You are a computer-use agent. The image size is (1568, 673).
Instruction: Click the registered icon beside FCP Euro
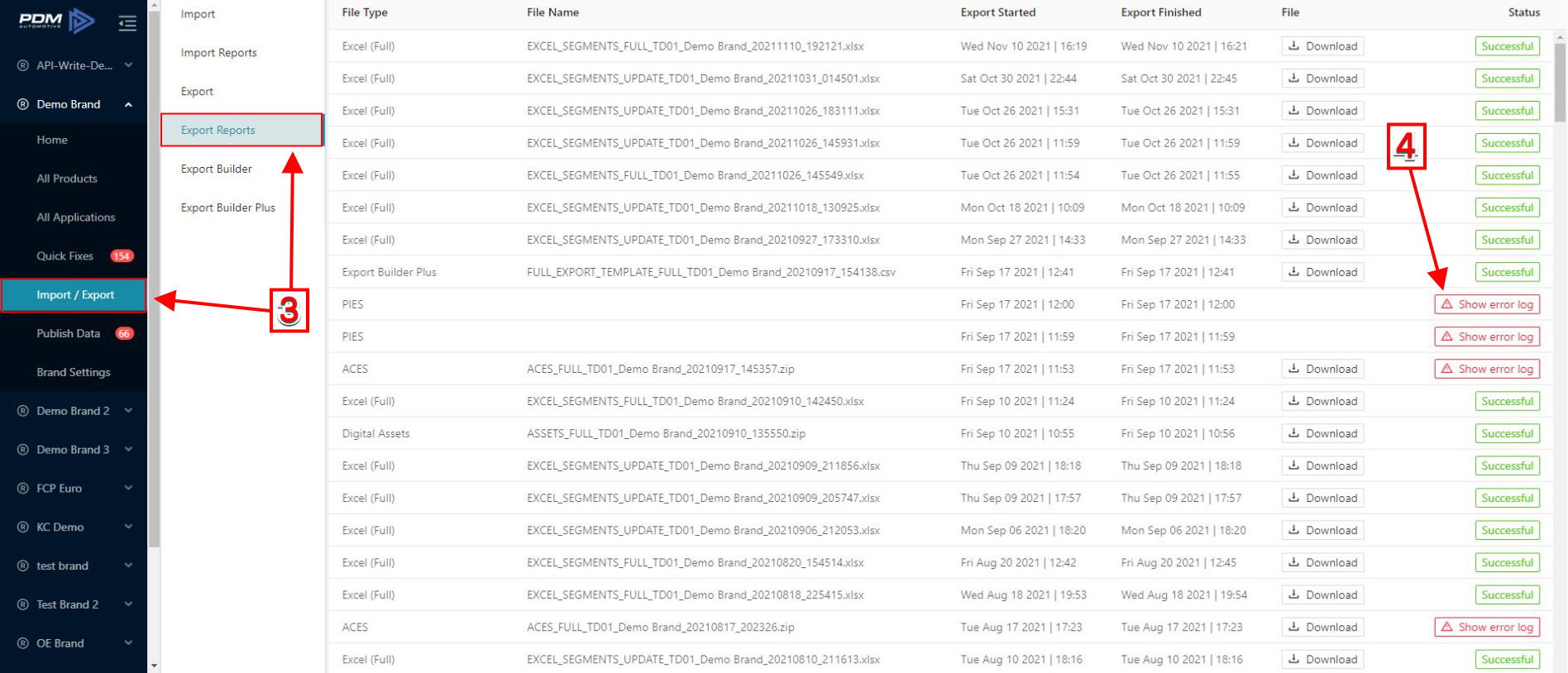(x=23, y=489)
